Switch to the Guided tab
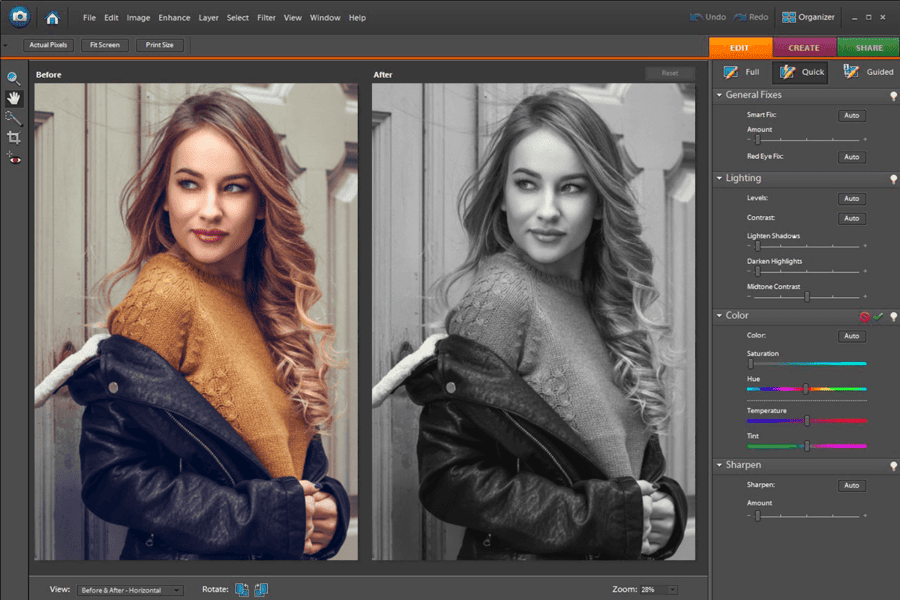Viewport: 900px width, 600px height. (x=867, y=71)
